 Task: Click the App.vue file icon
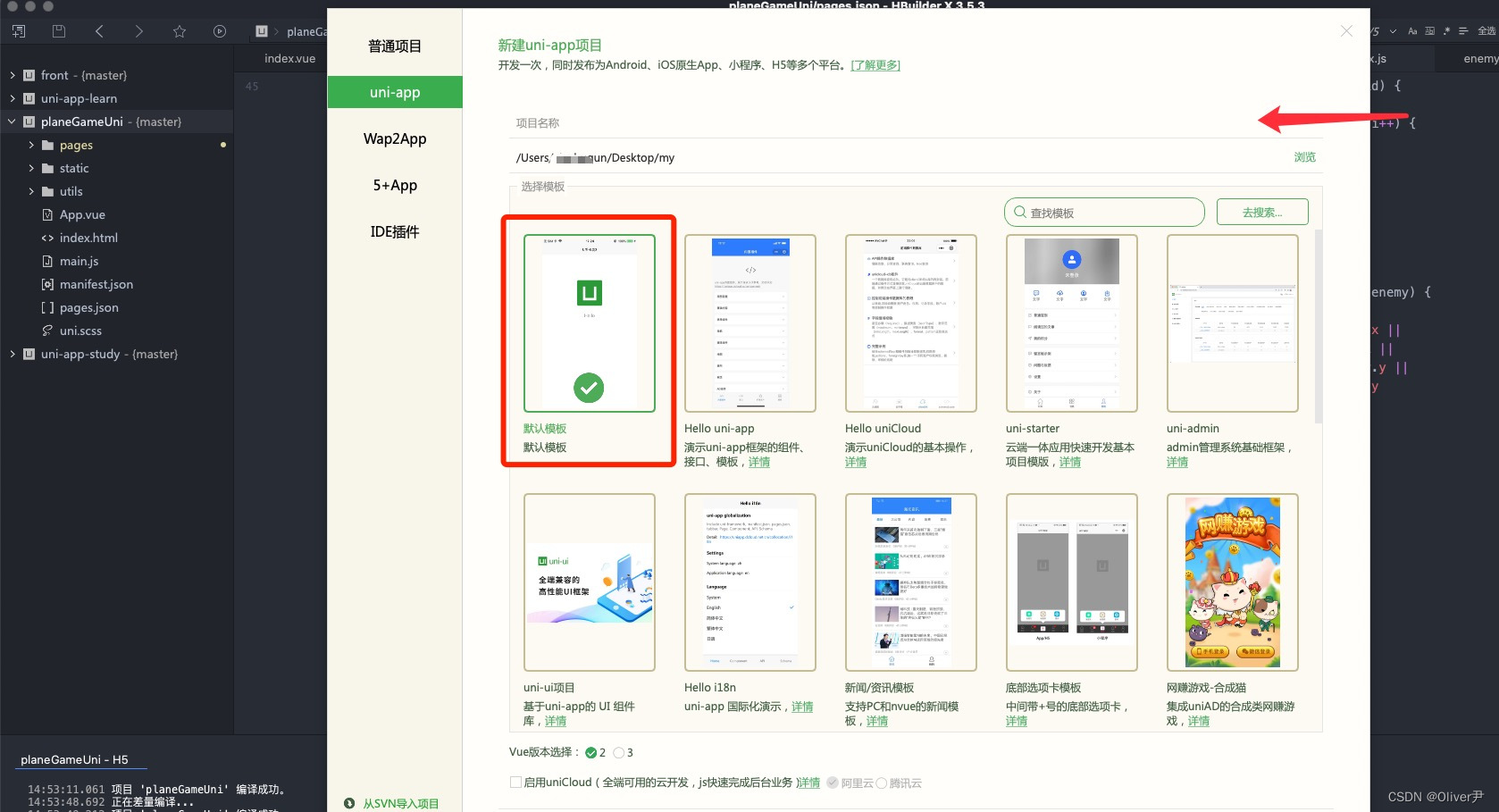point(47,214)
